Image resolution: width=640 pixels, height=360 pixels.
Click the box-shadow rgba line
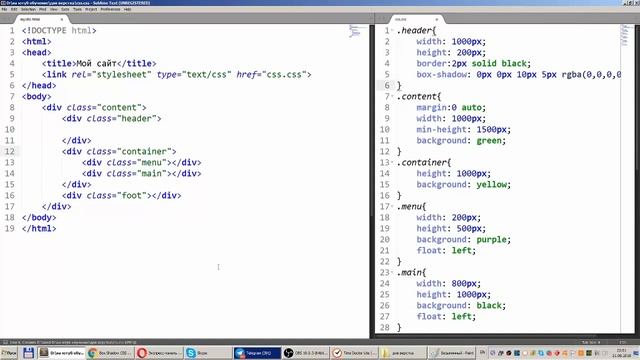[x=519, y=75]
